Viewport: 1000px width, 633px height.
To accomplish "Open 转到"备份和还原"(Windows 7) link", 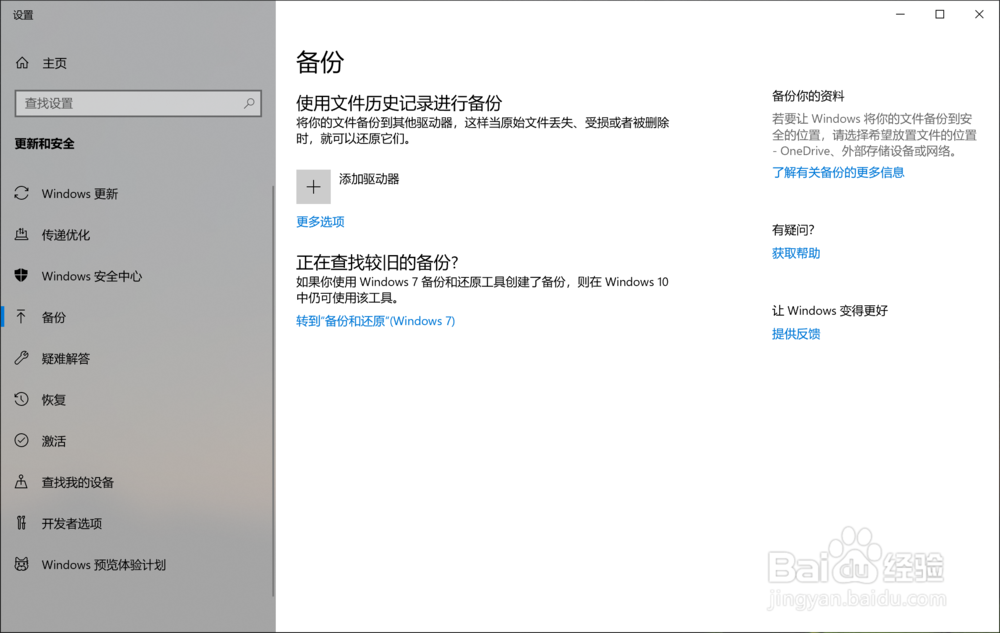I will [x=376, y=321].
